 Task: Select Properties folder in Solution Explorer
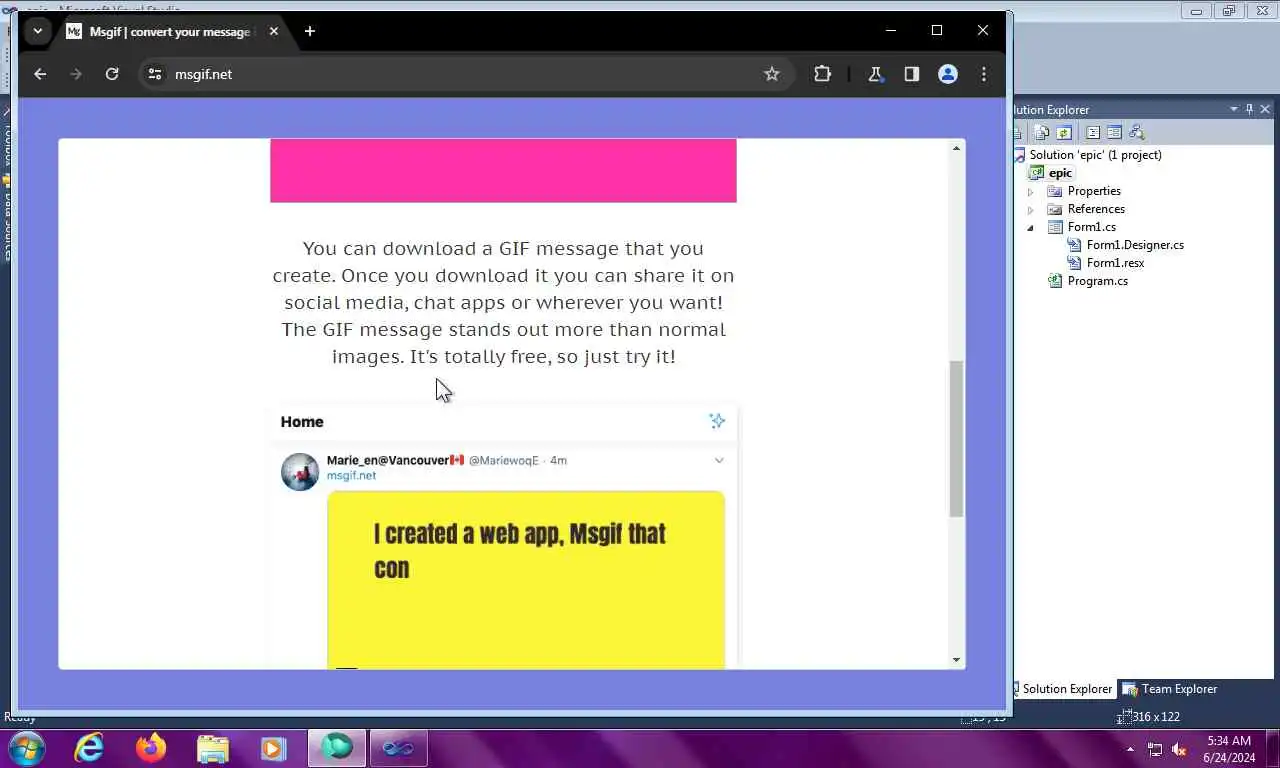coord(1094,191)
